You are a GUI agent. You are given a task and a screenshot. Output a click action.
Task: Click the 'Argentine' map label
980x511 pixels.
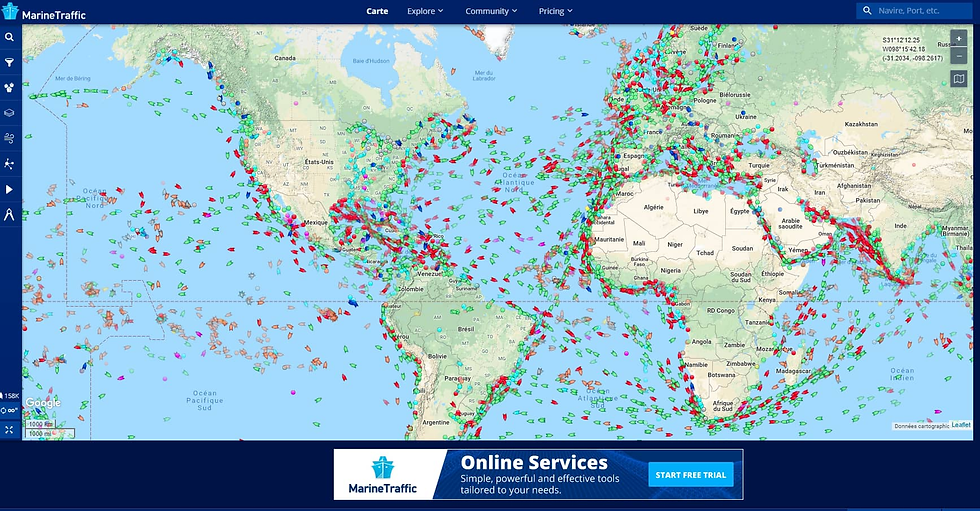[436, 422]
